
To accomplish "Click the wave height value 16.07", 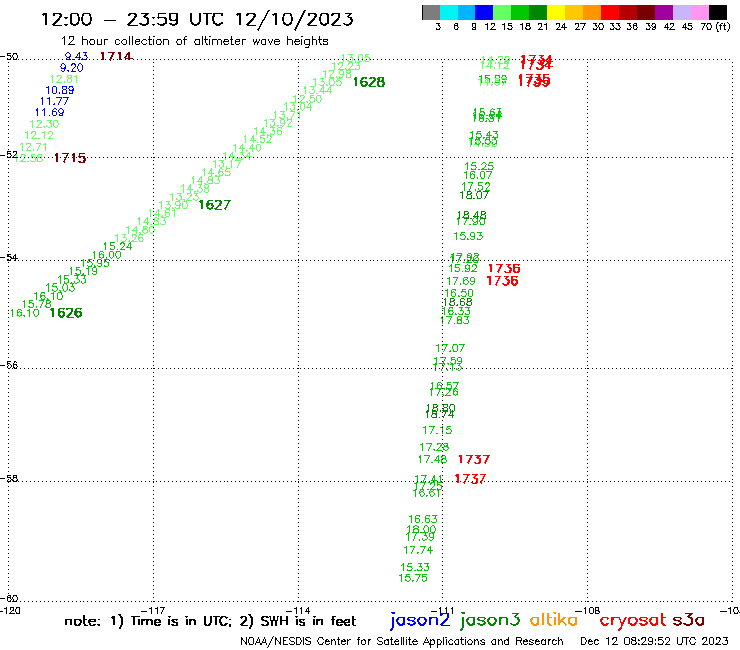I will pos(478,176).
